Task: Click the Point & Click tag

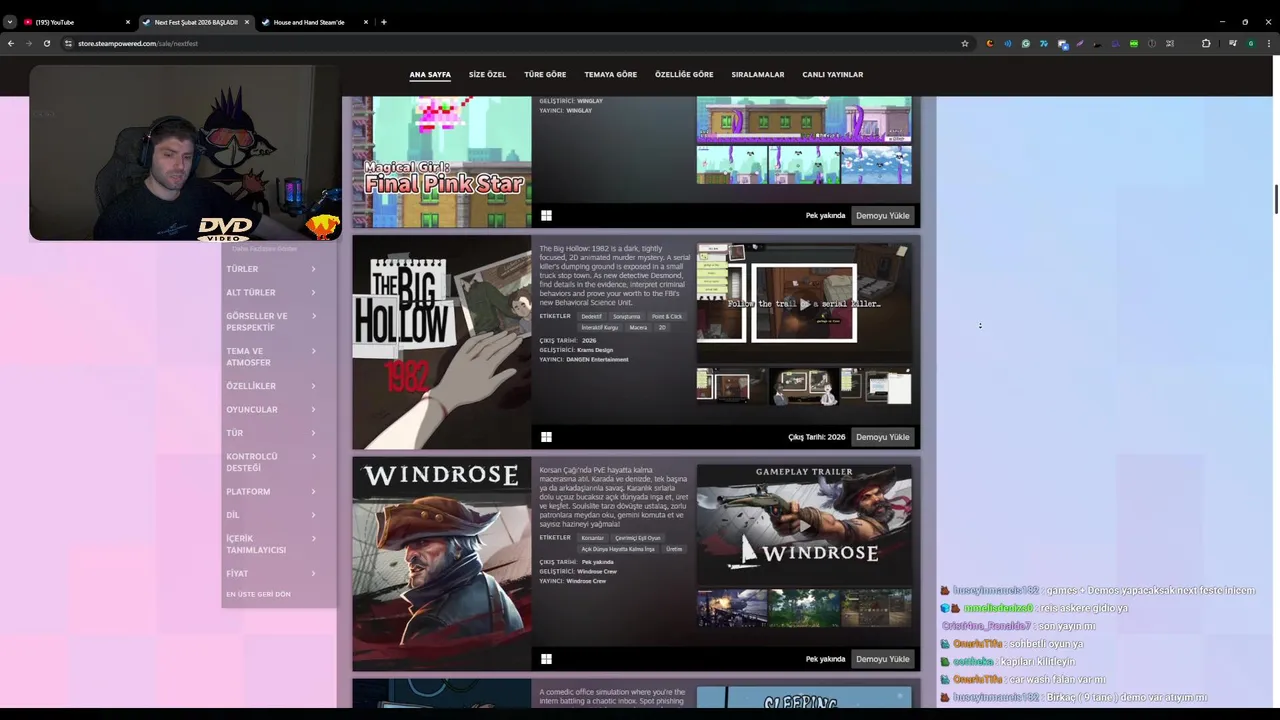Action: pos(667,316)
